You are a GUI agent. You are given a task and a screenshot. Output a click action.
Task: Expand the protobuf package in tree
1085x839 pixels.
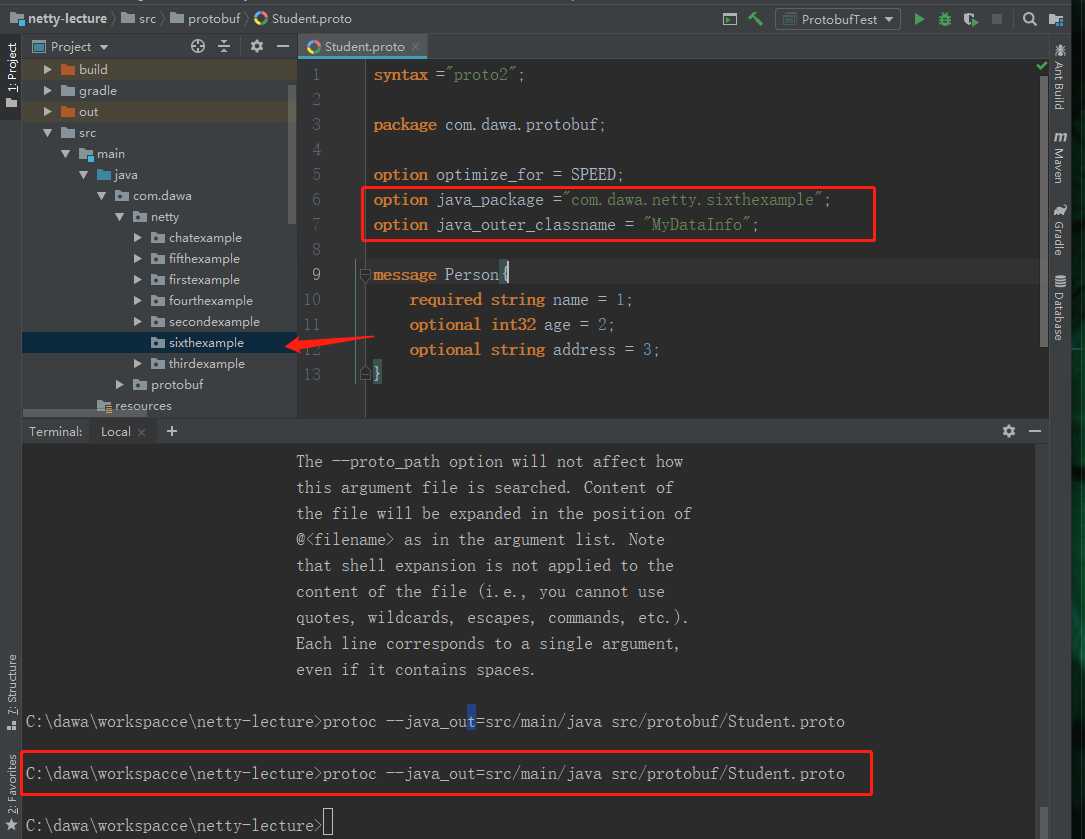tap(119, 385)
